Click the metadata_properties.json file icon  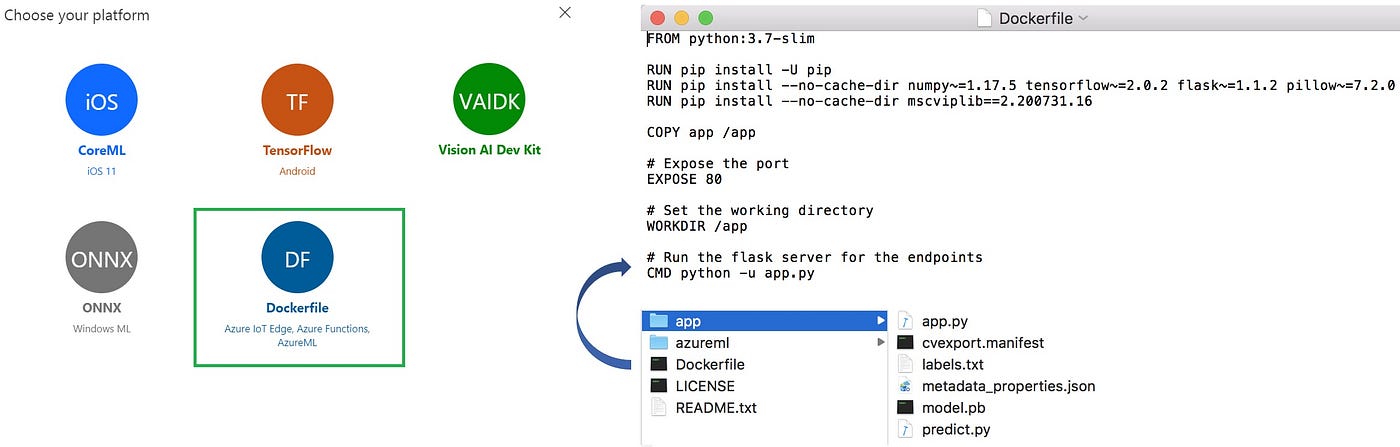[905, 386]
